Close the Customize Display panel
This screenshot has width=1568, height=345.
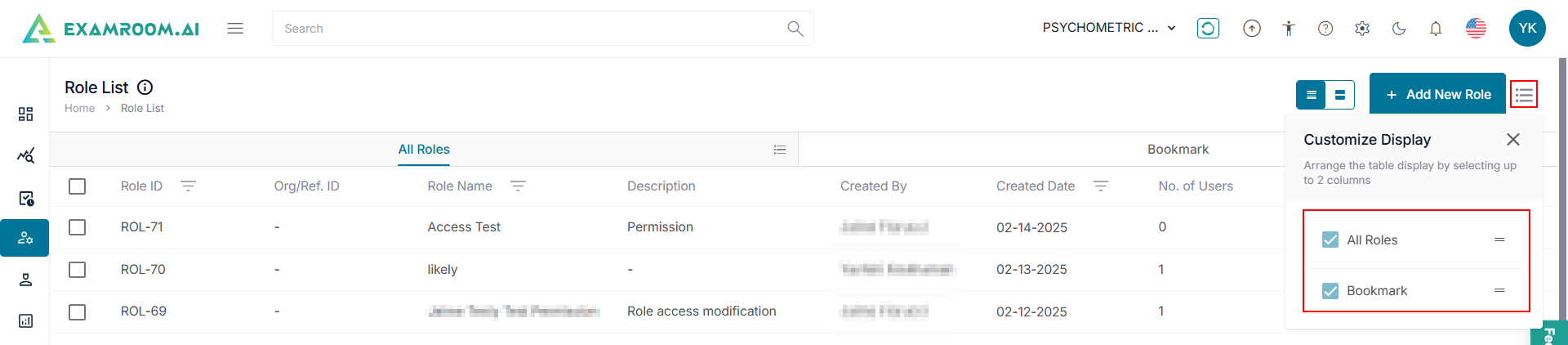[x=1513, y=140]
